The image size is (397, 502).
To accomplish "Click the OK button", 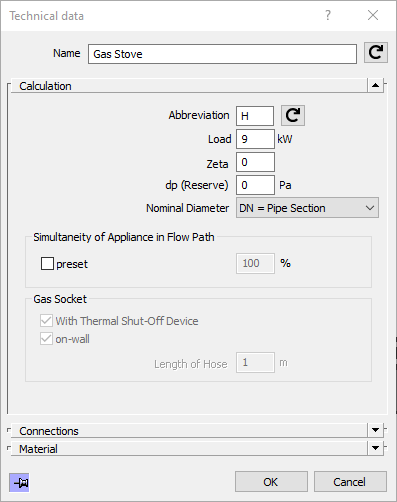I will point(271,482).
